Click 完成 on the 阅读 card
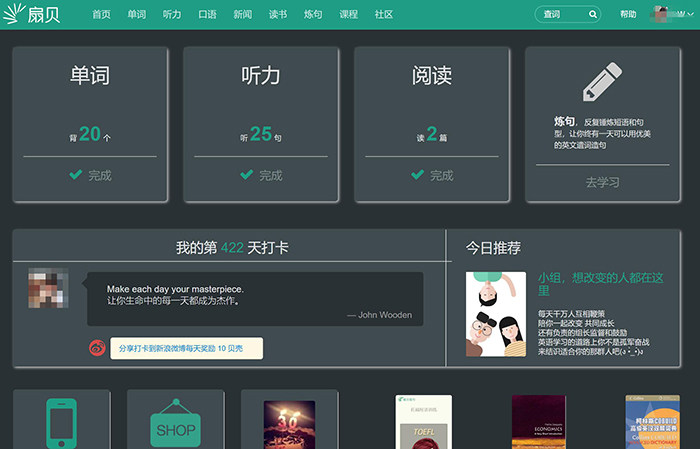Image resolution: width=700 pixels, height=449 pixels. (442, 175)
